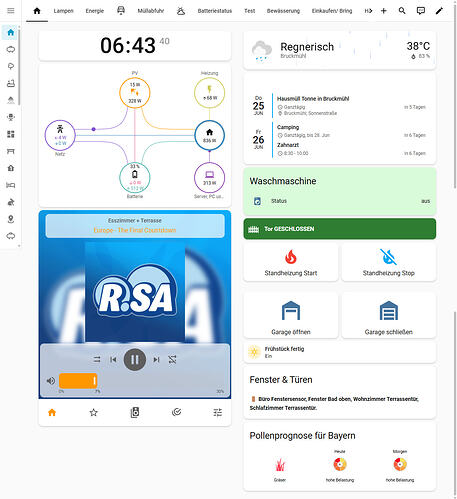Open the Waschmaschine Status row
This screenshot has width=457, height=499.
pos(340,201)
